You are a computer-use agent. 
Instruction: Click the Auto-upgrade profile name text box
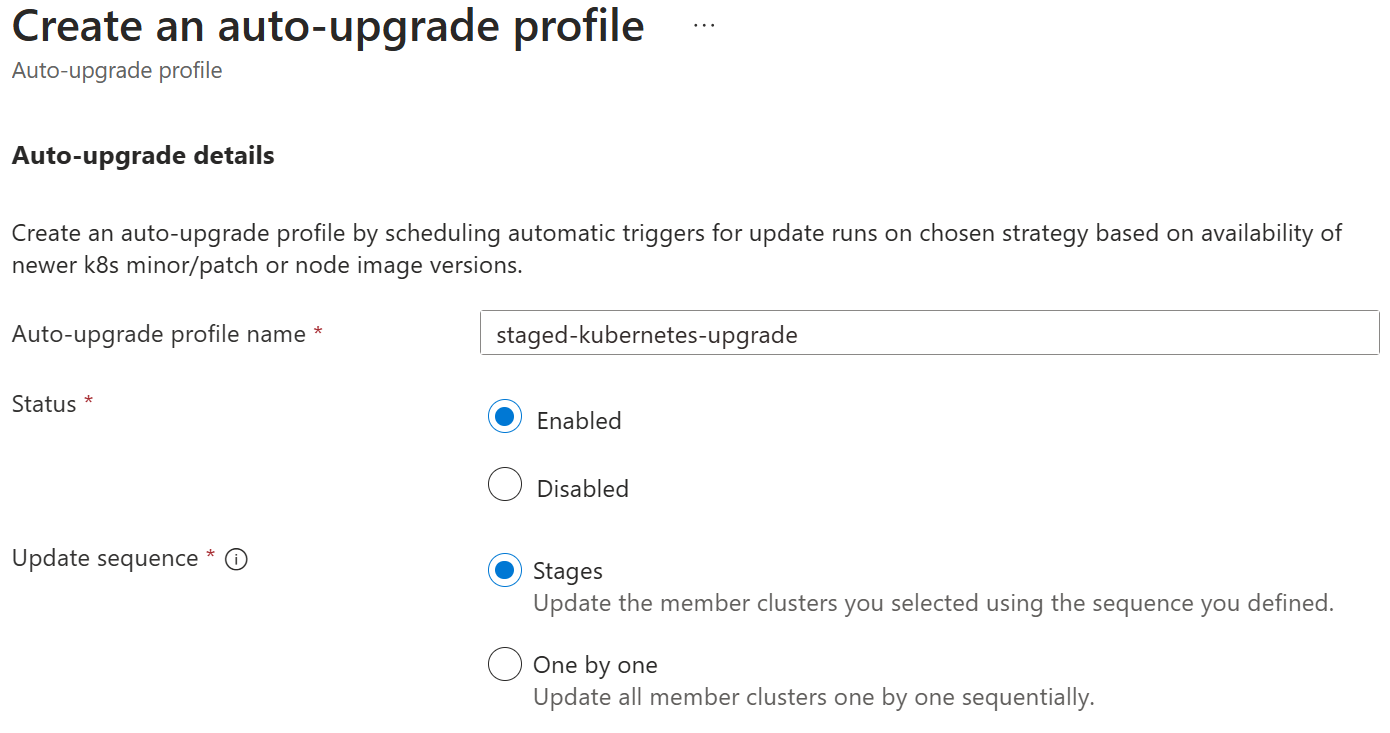pyautogui.click(x=929, y=334)
